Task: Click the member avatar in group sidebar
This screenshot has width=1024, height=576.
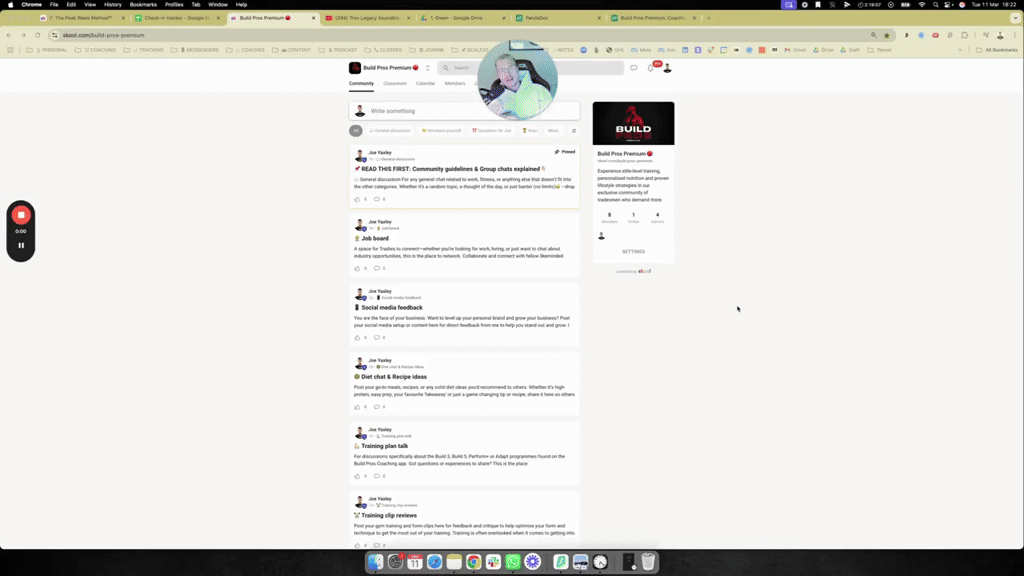Action: (601, 236)
